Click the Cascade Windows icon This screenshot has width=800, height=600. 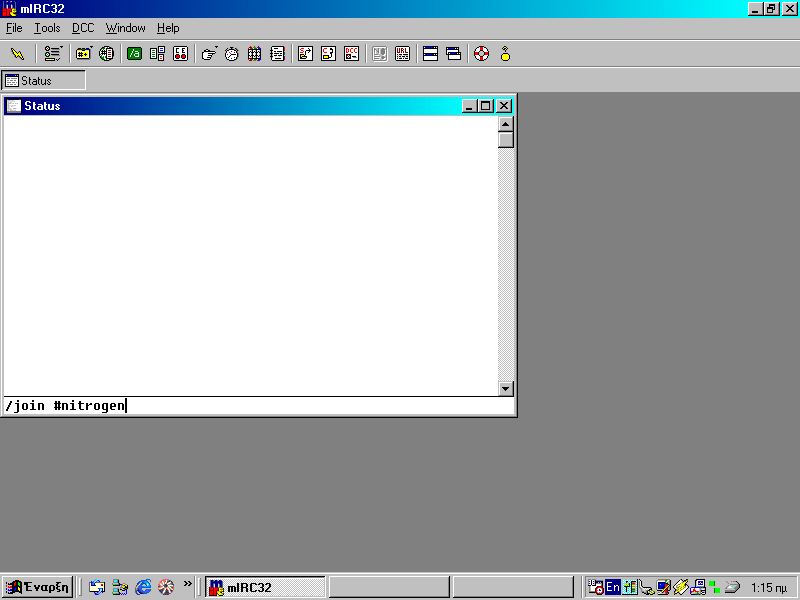point(453,54)
